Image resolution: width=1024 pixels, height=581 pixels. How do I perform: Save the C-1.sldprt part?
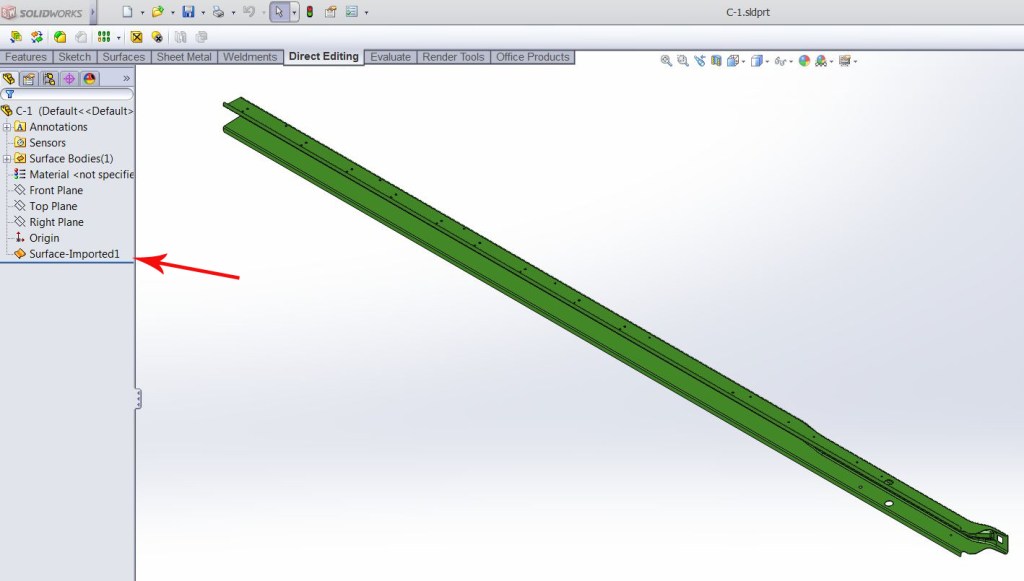click(x=190, y=10)
